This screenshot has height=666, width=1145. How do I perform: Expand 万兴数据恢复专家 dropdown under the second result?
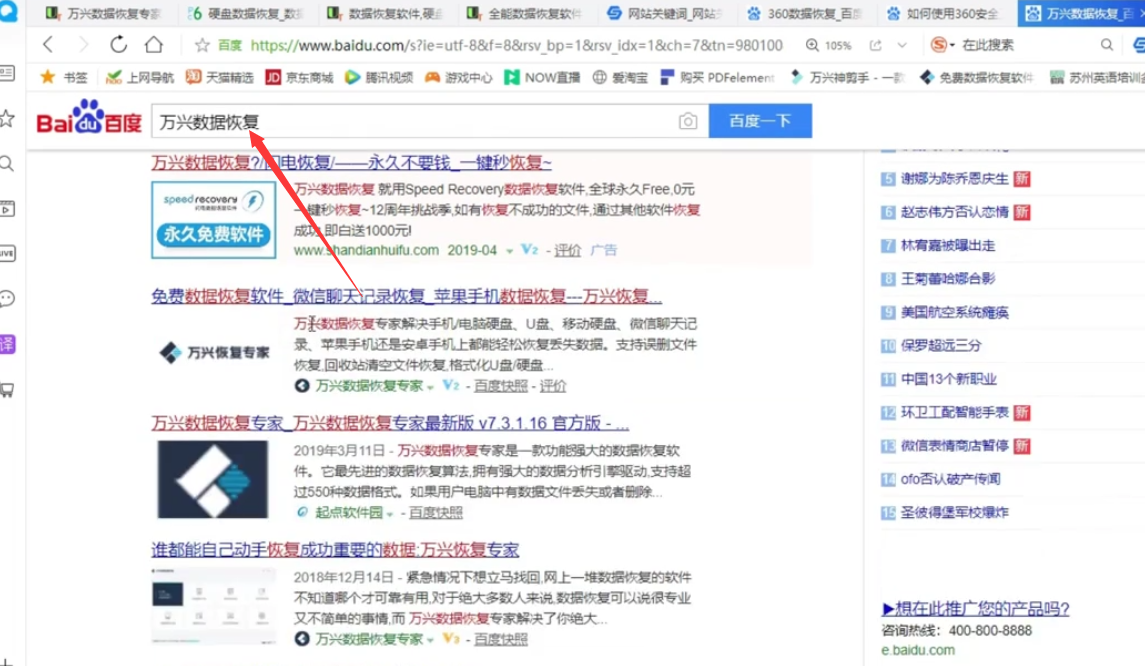click(431, 386)
